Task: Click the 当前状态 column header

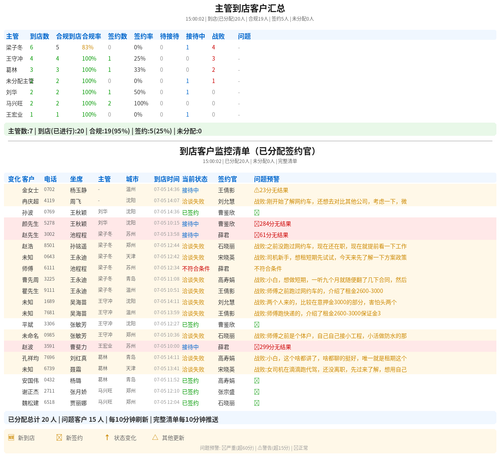Action: point(195,179)
